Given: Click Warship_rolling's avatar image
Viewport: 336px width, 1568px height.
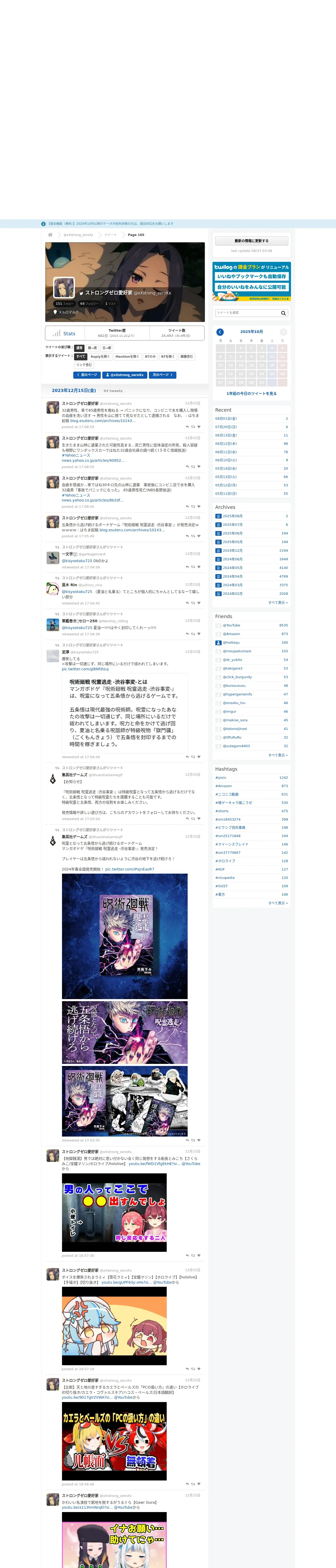Looking at the screenshot, I should [53, 625].
